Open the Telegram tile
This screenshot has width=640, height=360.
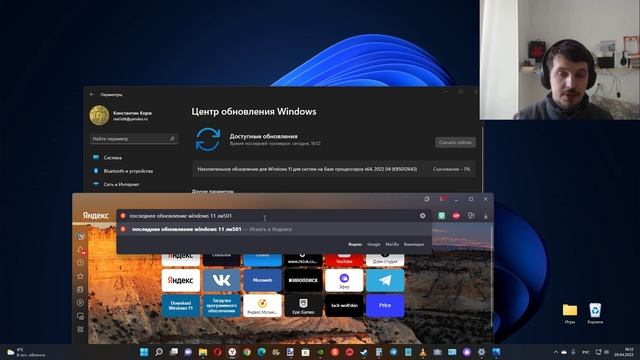[385, 280]
